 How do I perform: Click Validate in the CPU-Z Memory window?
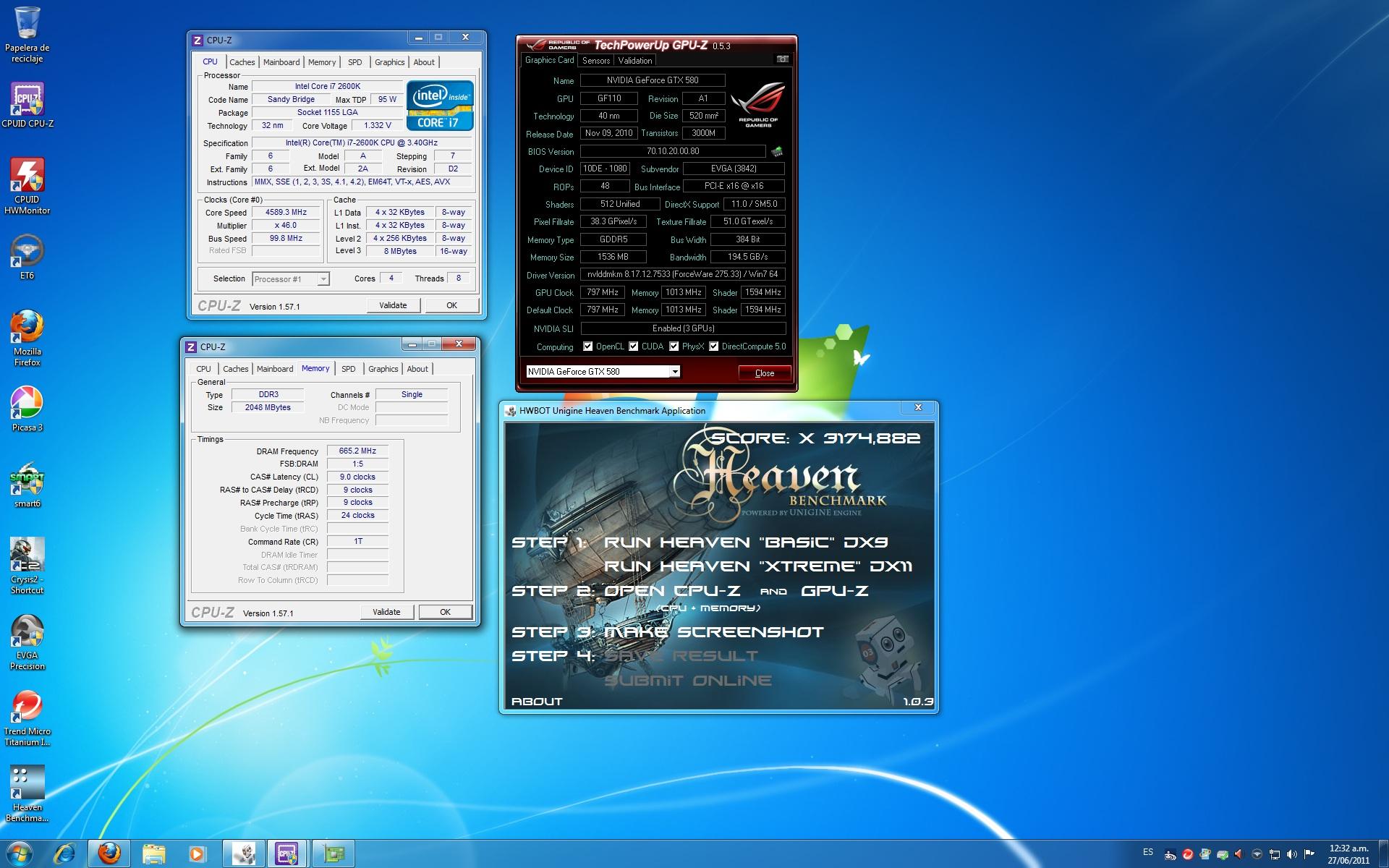point(386,612)
